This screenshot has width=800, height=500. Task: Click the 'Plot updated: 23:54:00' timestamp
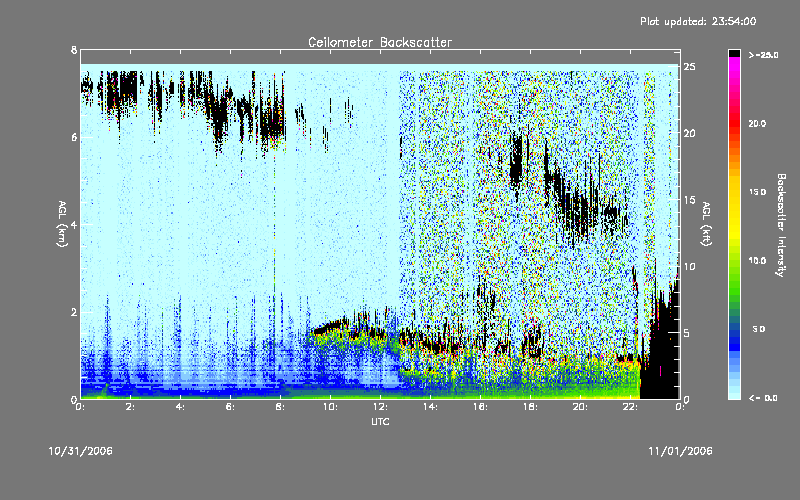pos(698,21)
